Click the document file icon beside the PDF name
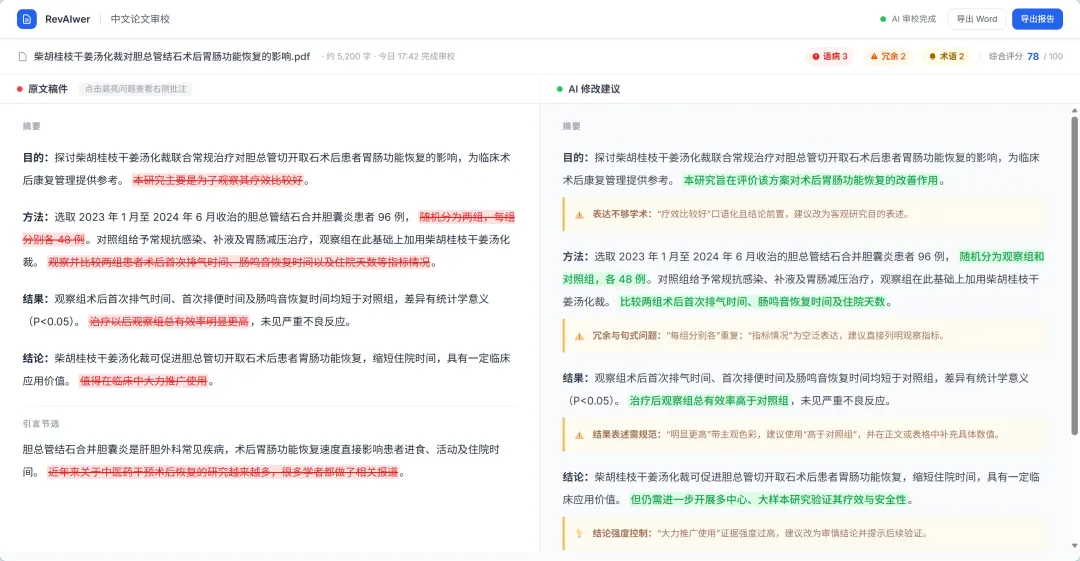Viewport: 1080px width, 561px height. (x=23, y=57)
